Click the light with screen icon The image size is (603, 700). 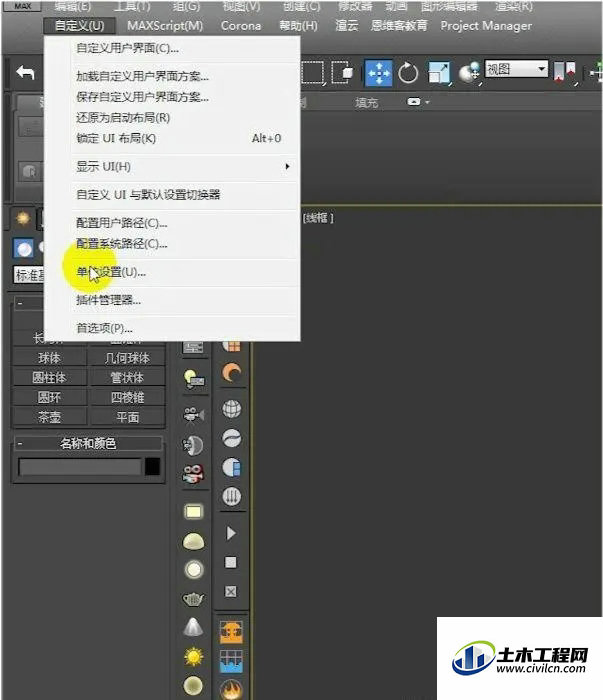click(x=194, y=379)
